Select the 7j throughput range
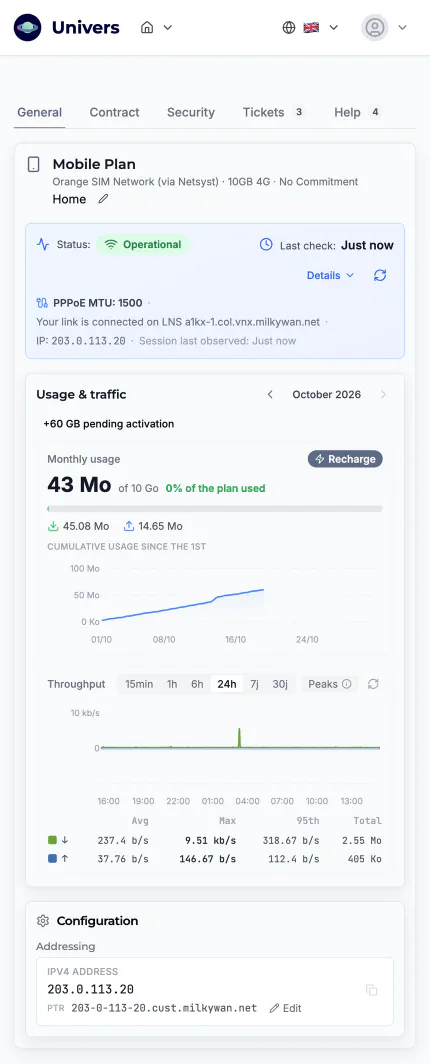Image resolution: width=430 pixels, height=1064 pixels. [254, 684]
